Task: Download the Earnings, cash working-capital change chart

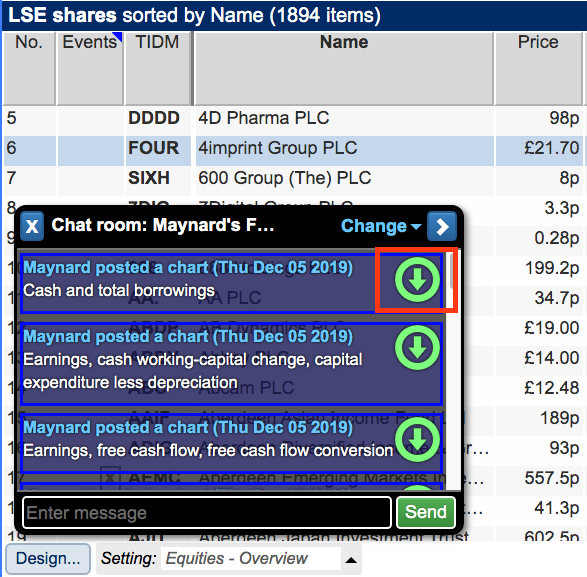Action: pyautogui.click(x=417, y=347)
